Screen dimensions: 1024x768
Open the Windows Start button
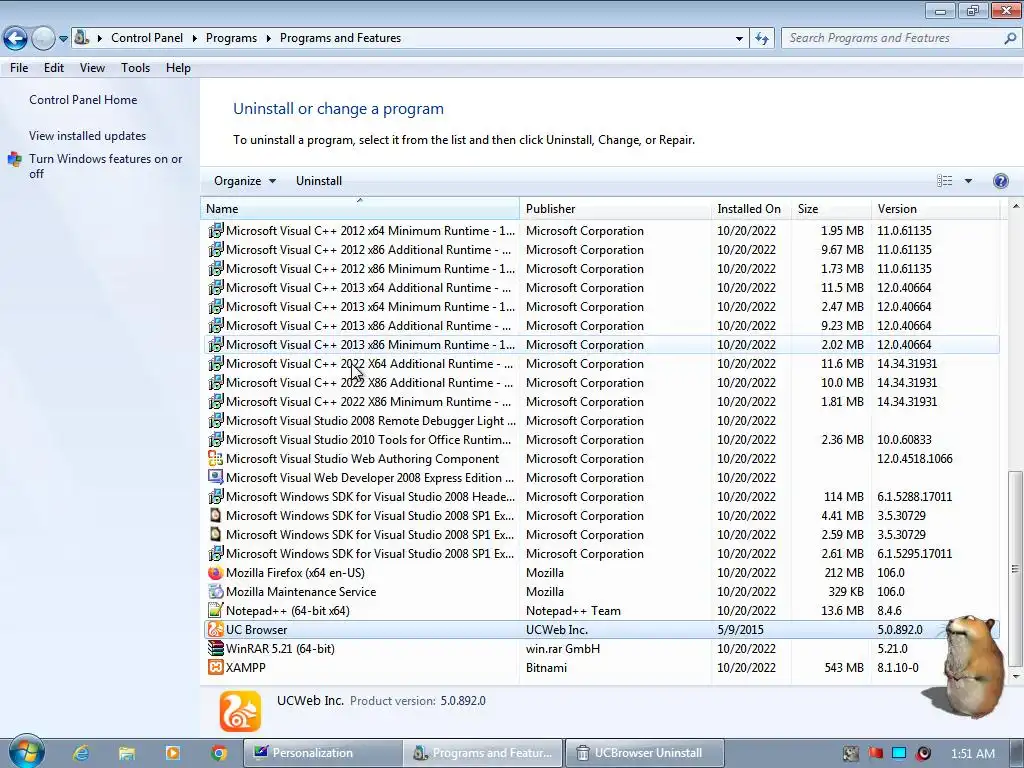click(27, 752)
